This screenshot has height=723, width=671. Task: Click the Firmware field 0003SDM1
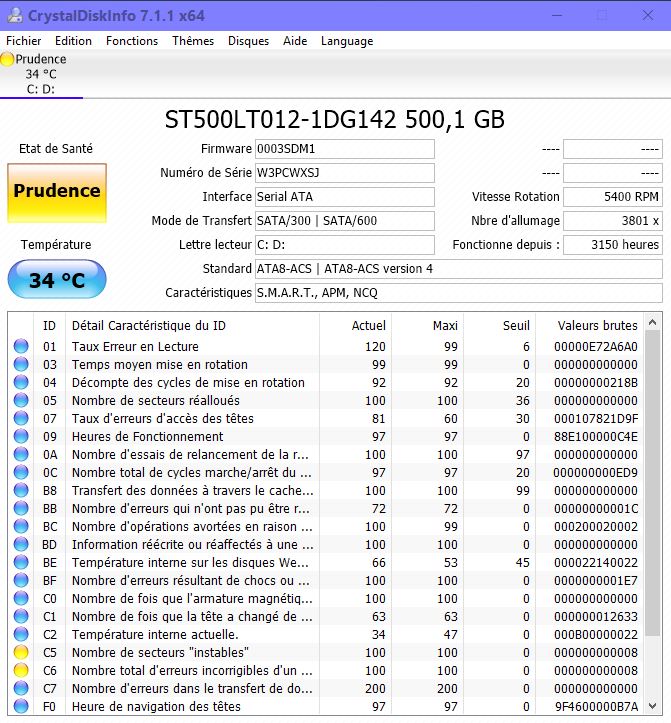point(344,149)
